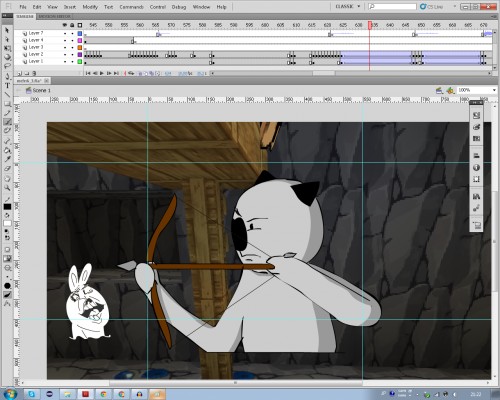This screenshot has height=400, width=500.
Task: Click the Swap Colors button
Action: tap(7, 238)
